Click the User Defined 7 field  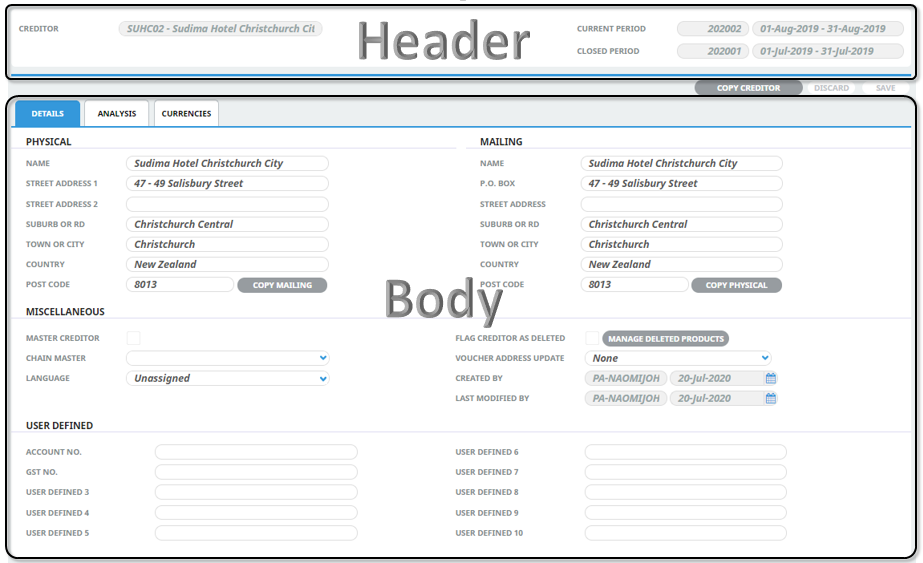click(686, 472)
